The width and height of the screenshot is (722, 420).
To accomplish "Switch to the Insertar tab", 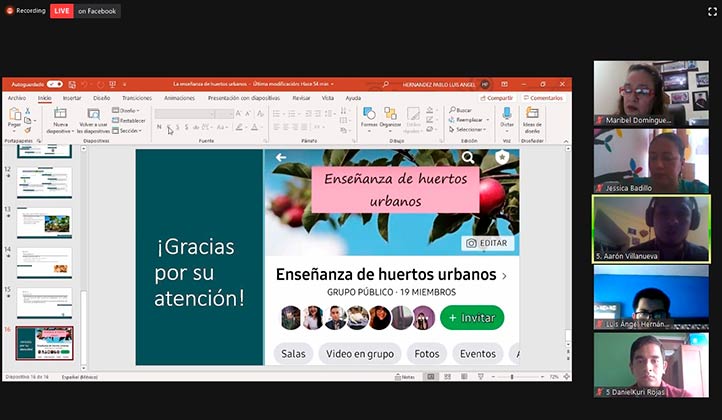I will pos(72,98).
